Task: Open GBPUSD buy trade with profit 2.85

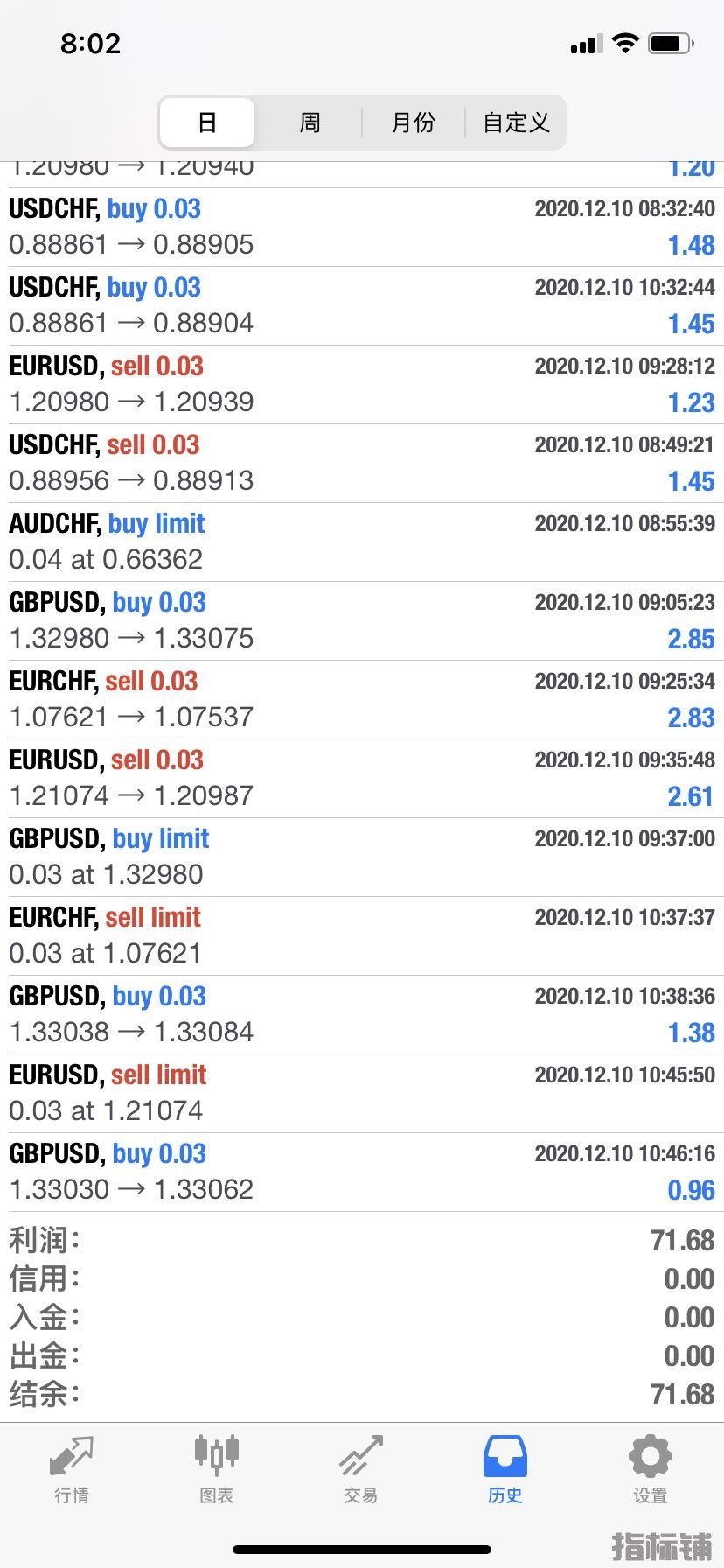Action: 362,621
